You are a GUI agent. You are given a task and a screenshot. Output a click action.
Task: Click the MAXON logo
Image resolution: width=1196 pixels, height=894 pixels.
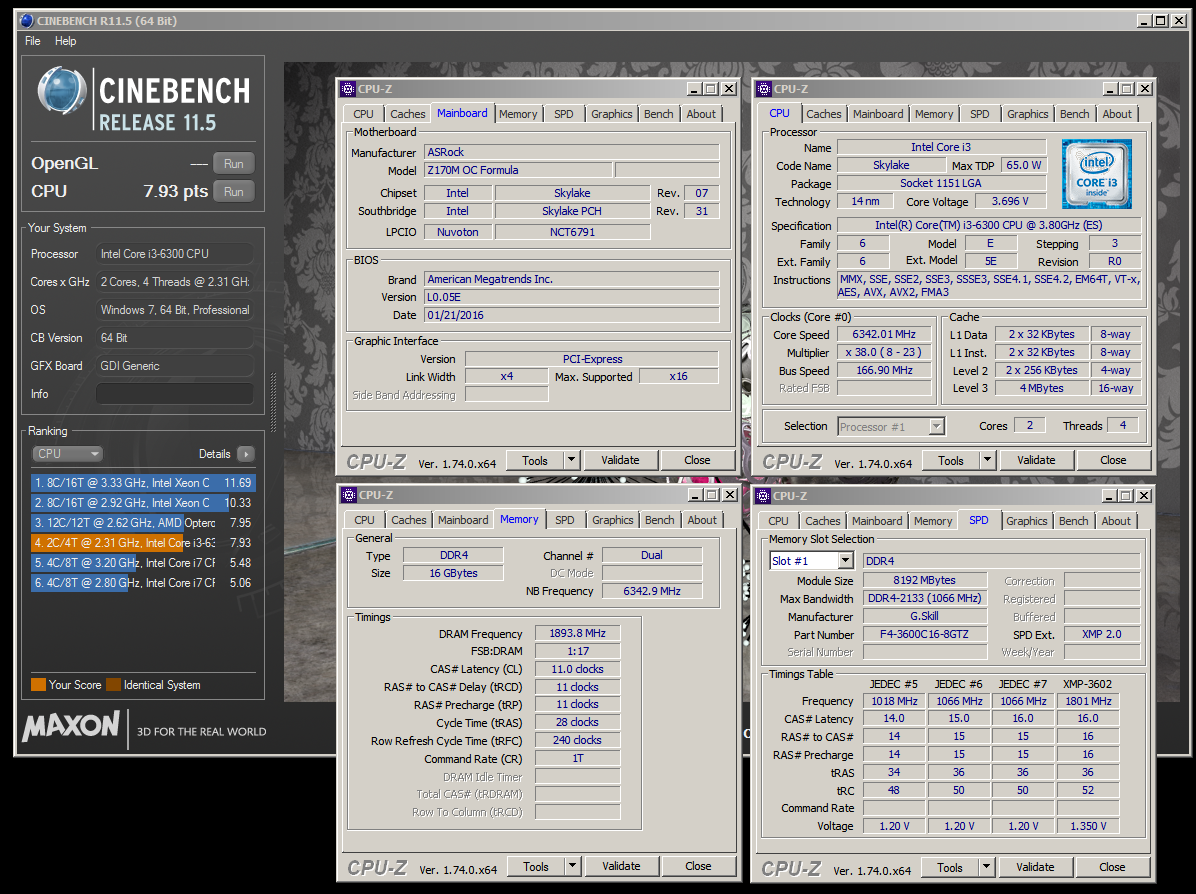[x=71, y=726]
